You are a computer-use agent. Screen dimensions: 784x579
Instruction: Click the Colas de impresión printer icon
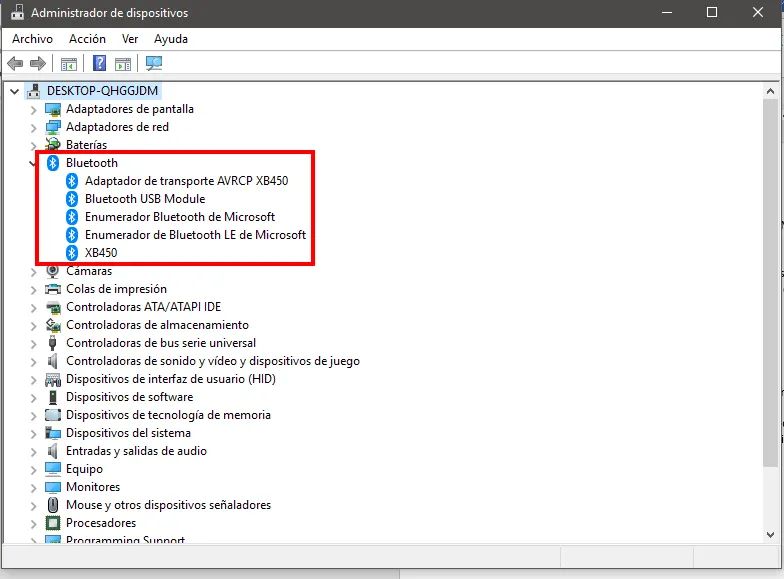53,289
